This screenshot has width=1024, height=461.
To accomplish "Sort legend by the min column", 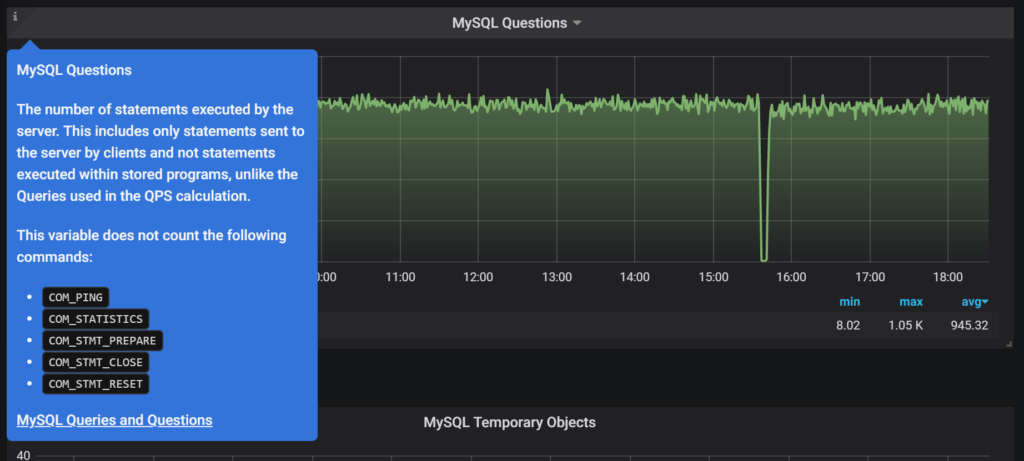I will [x=850, y=302].
